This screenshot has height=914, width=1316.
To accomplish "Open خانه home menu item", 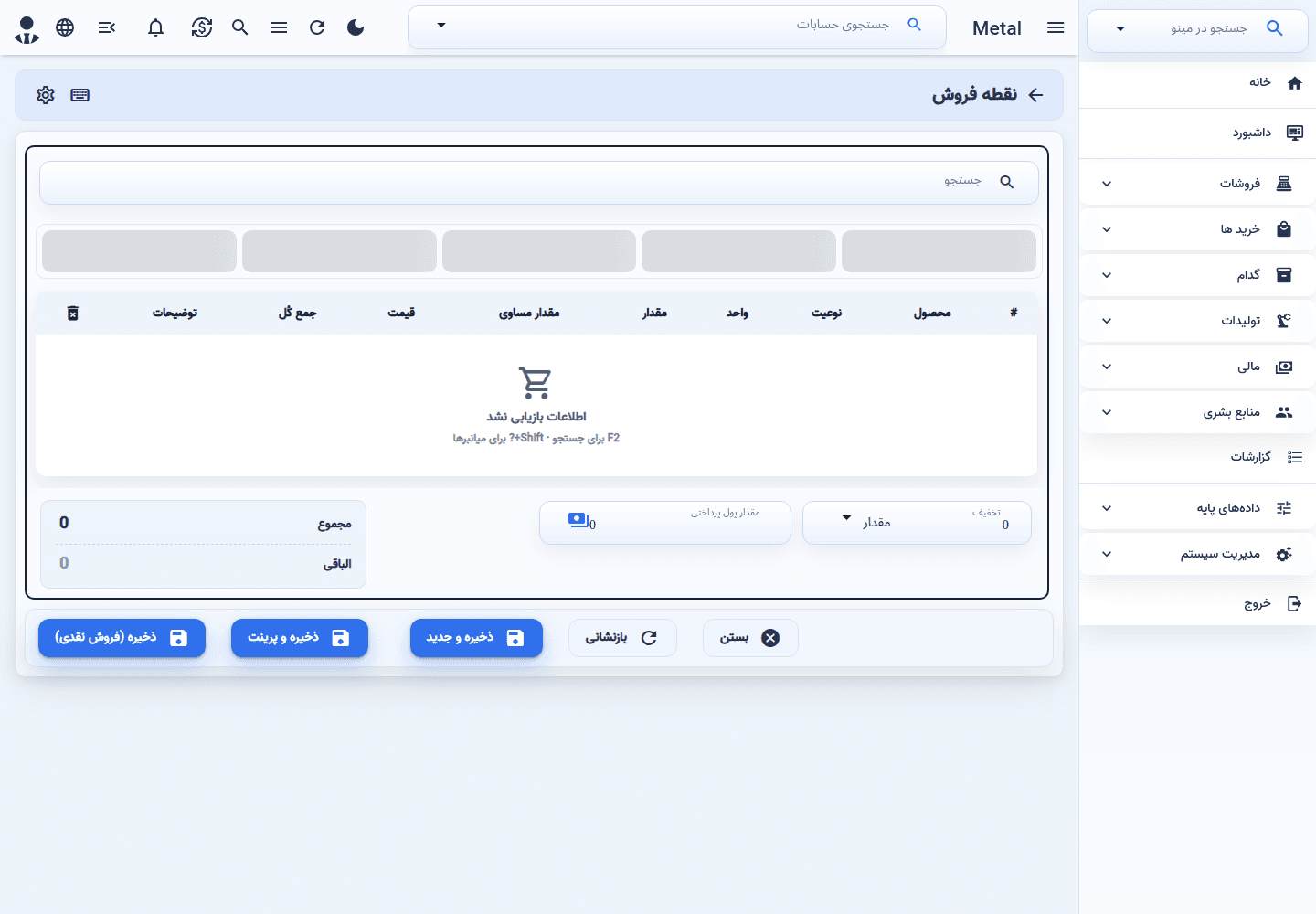I will tap(1197, 83).
